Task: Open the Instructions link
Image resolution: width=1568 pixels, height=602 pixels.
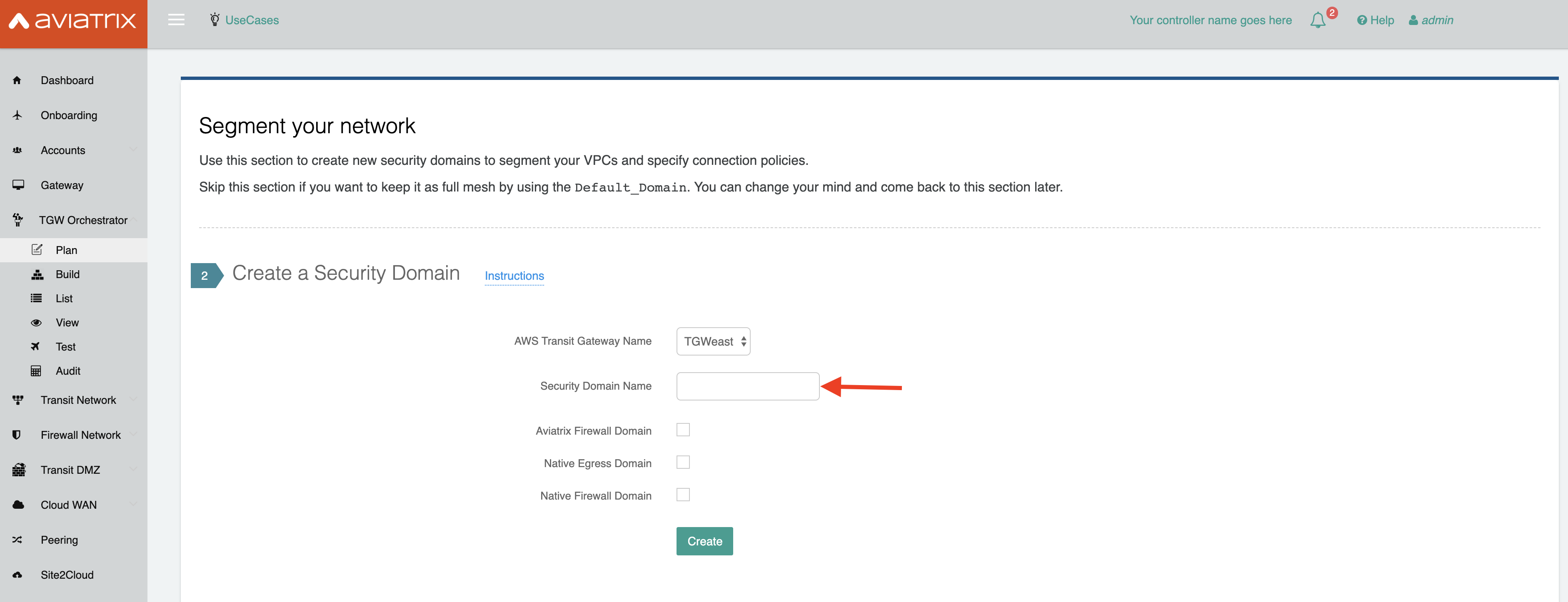Action: click(514, 276)
